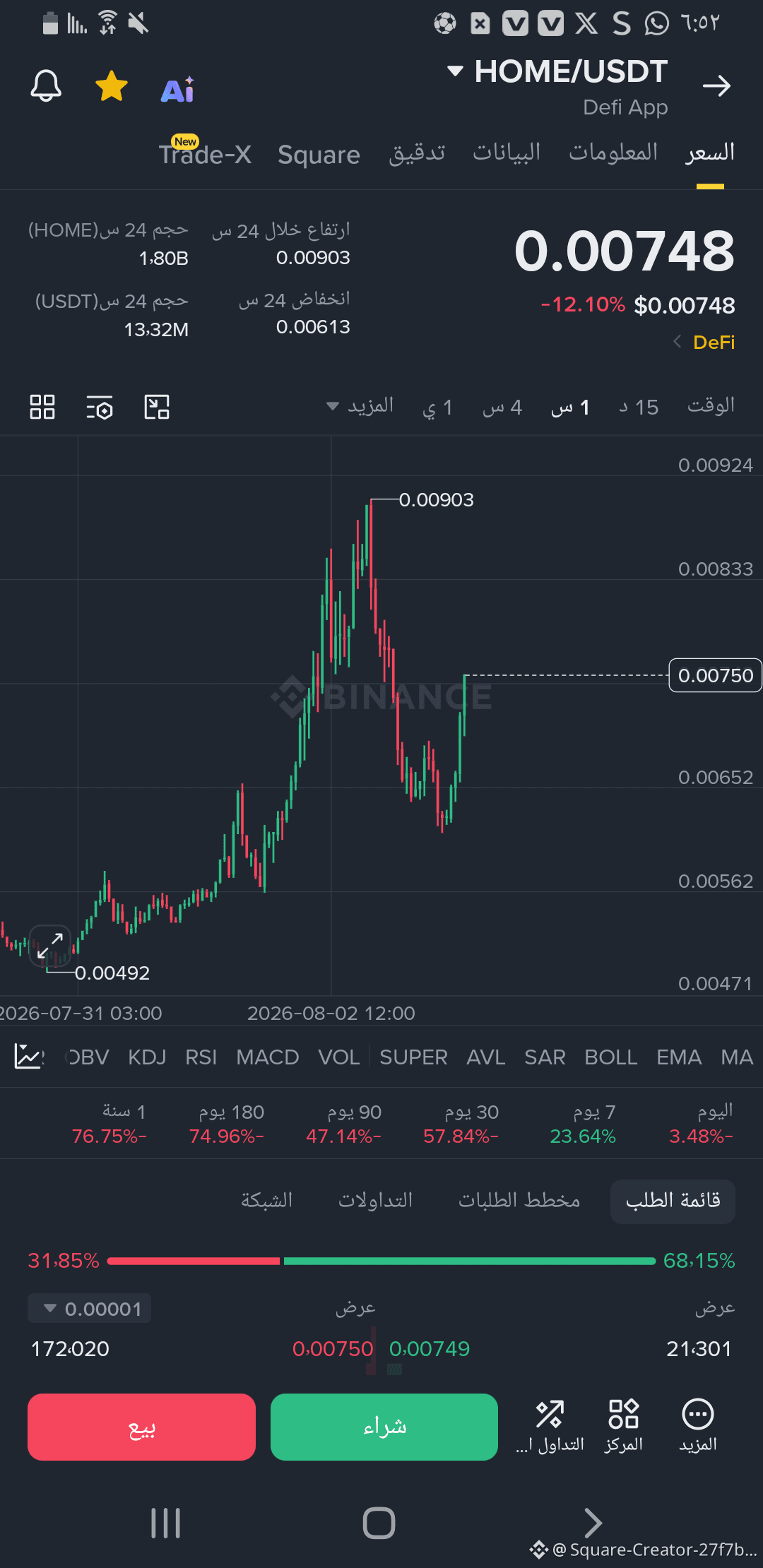763x1568 pixels.
Task: Tap the بيع sell button
Action: click(141, 1427)
